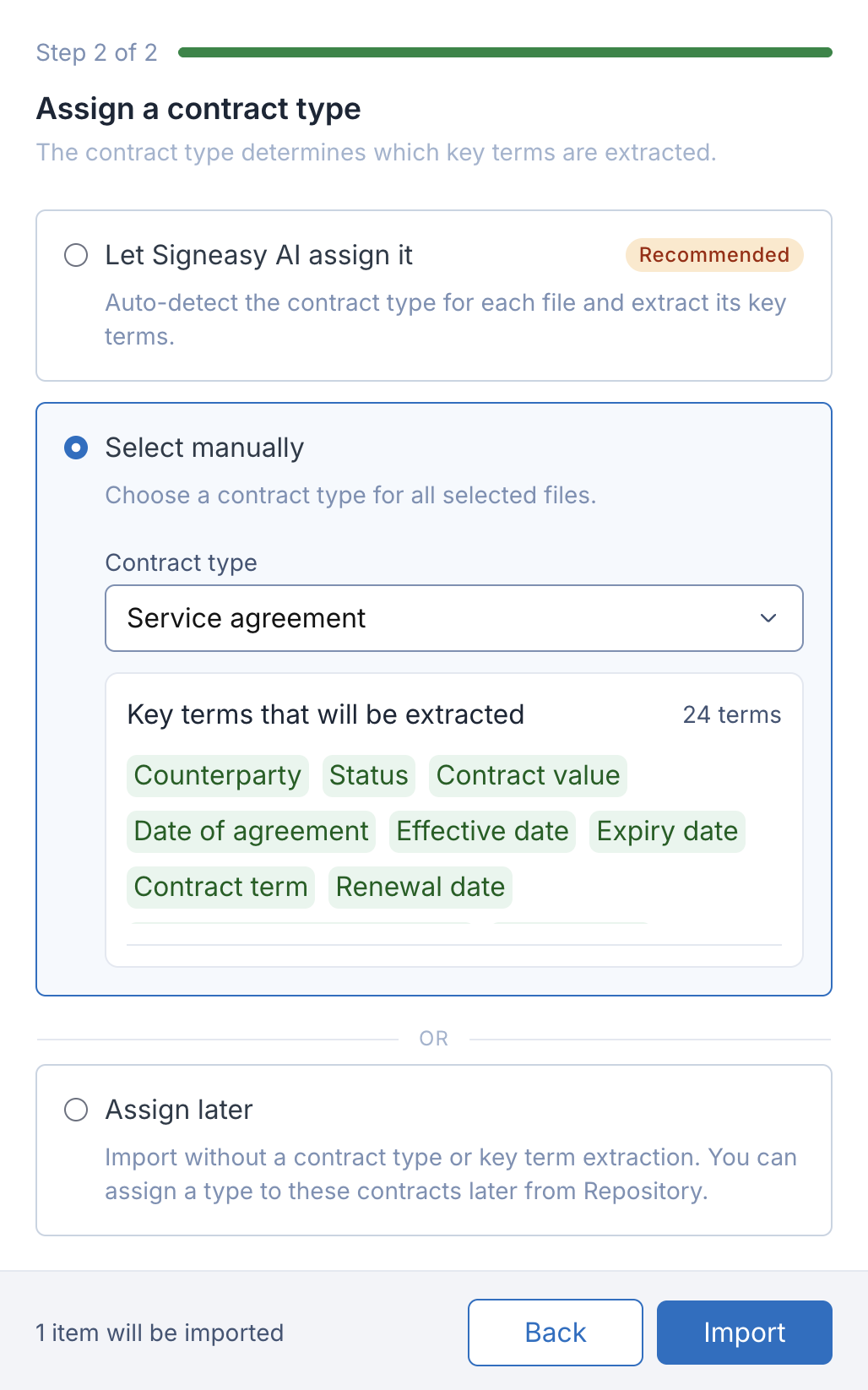Open the Contract type dropdown chevron
Viewport: 868px width, 1390px height.
(x=768, y=618)
